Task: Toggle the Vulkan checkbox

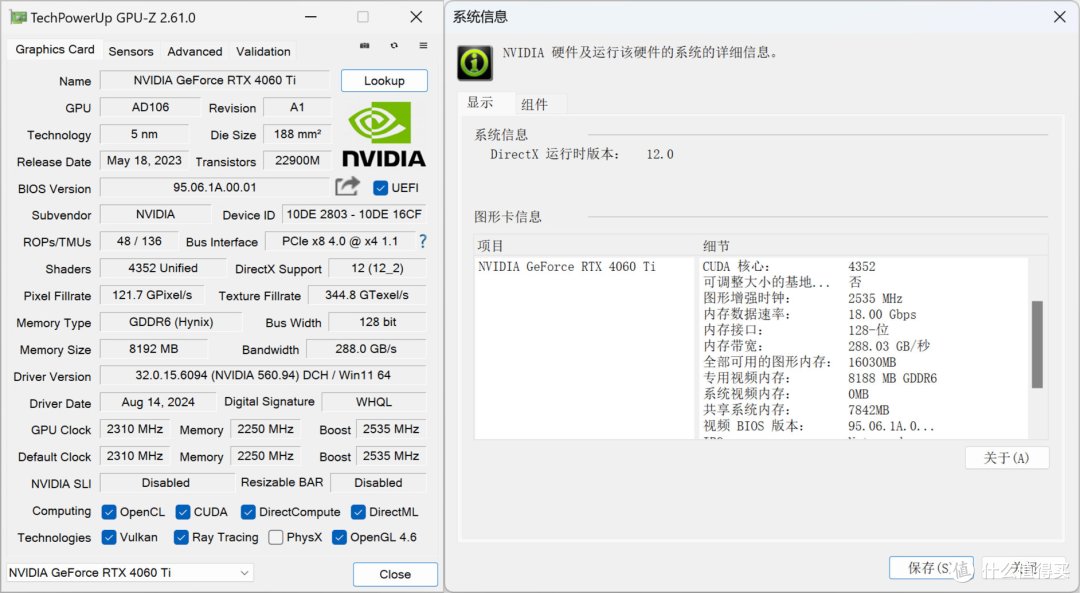Action: click(109, 537)
